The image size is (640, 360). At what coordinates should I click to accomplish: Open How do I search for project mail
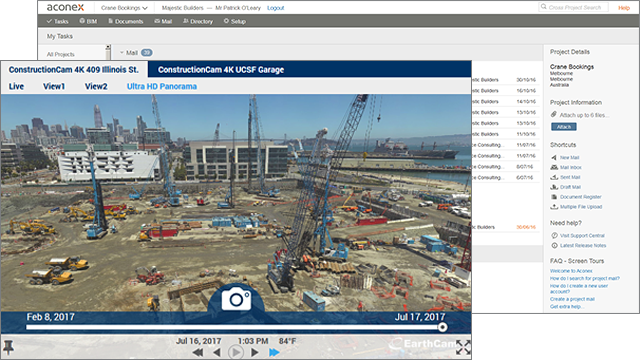pyautogui.click(x=584, y=278)
